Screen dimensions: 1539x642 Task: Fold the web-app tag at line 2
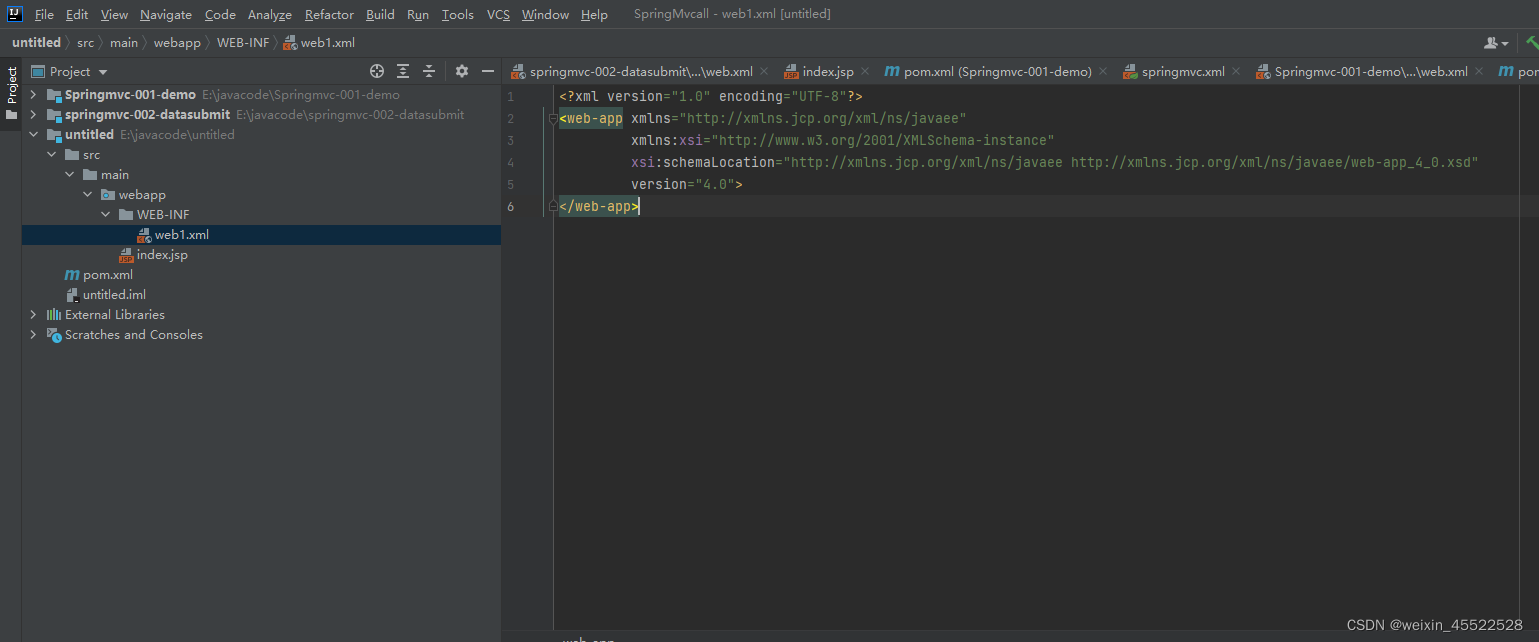(x=551, y=119)
